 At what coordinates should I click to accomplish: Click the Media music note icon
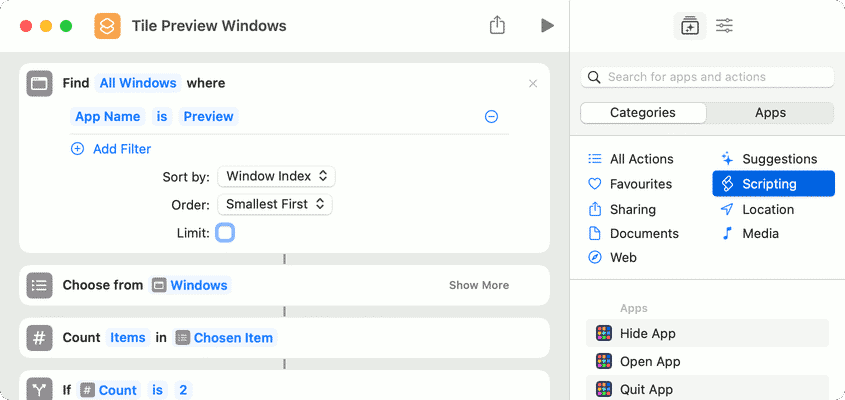727,233
